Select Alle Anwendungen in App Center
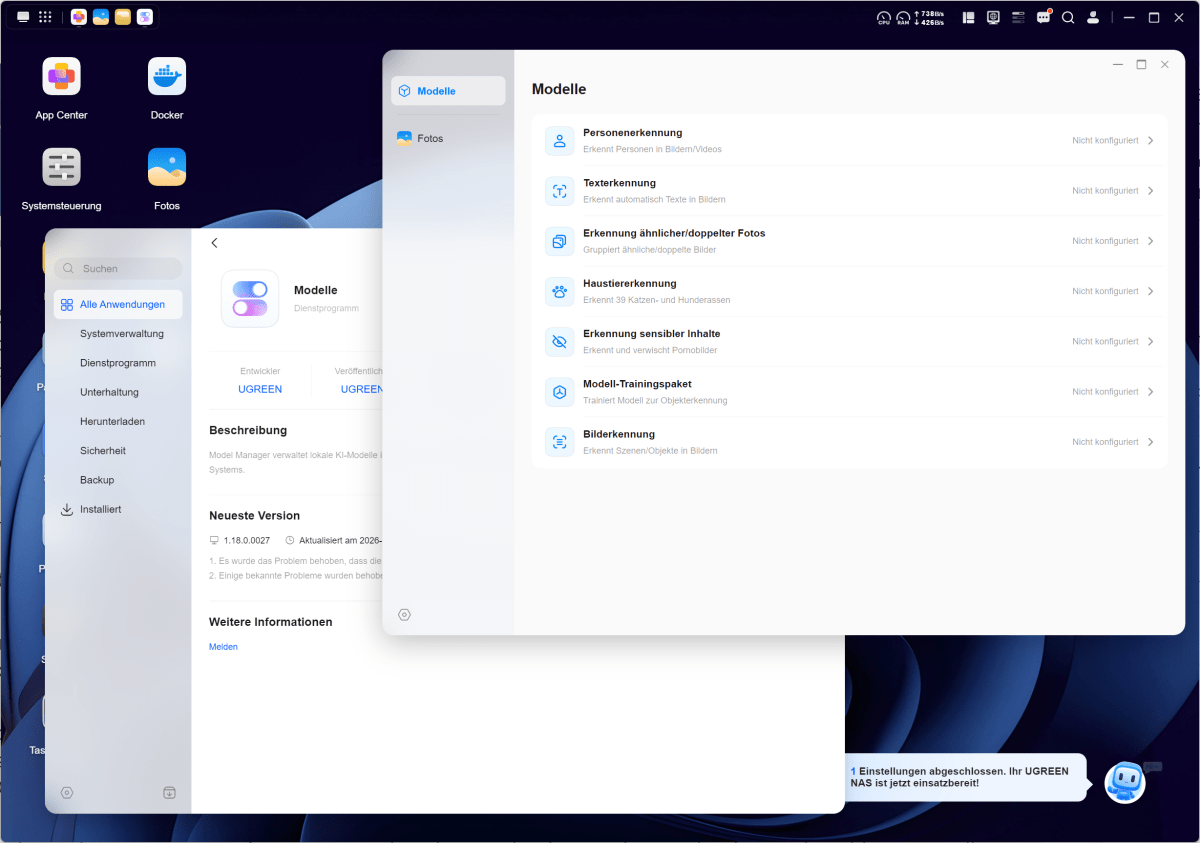The height and width of the screenshot is (843, 1200). pos(118,305)
